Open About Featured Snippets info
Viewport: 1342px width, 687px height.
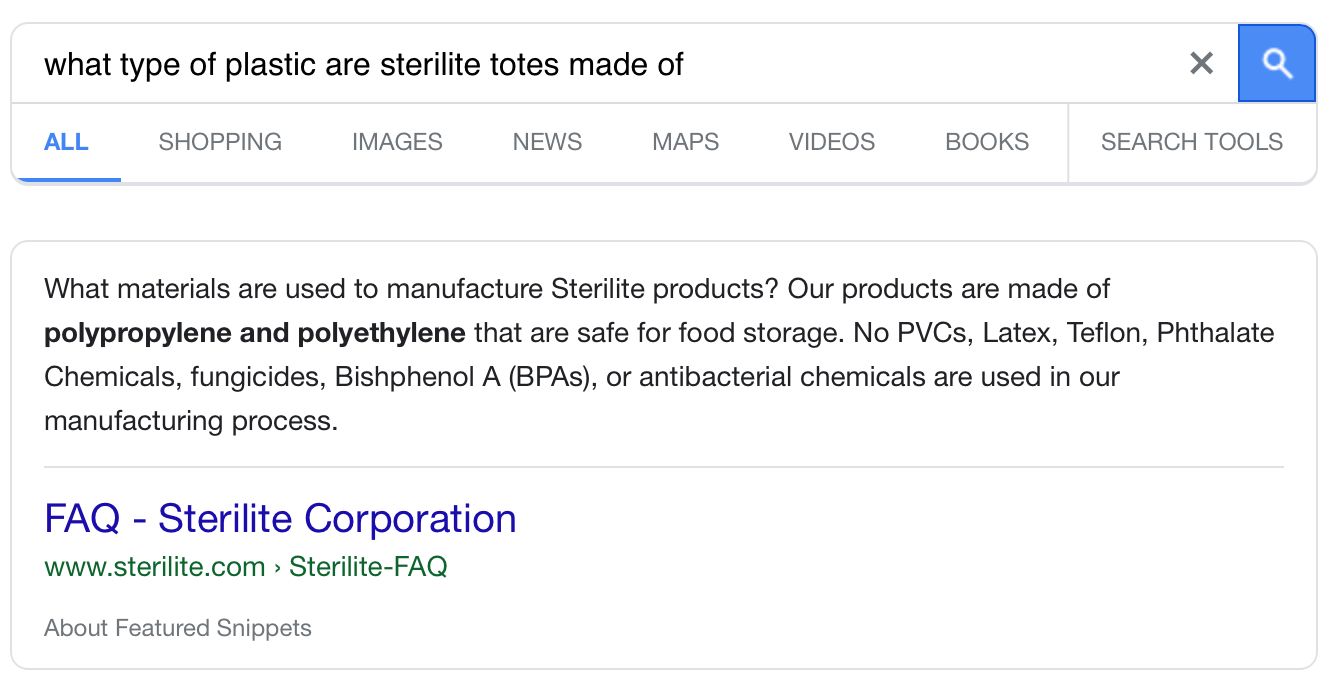tap(177, 628)
